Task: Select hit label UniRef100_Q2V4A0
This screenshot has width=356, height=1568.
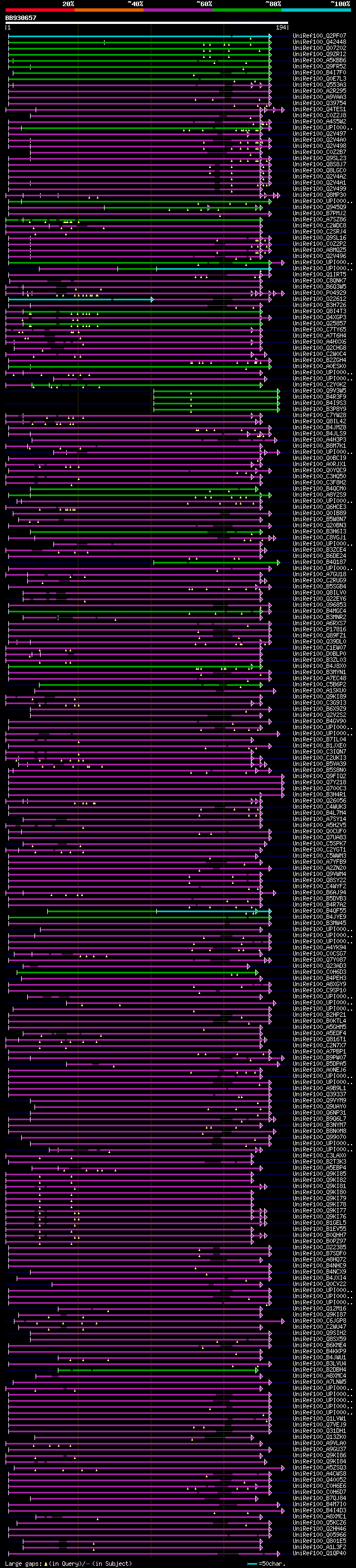Action: [319, 140]
